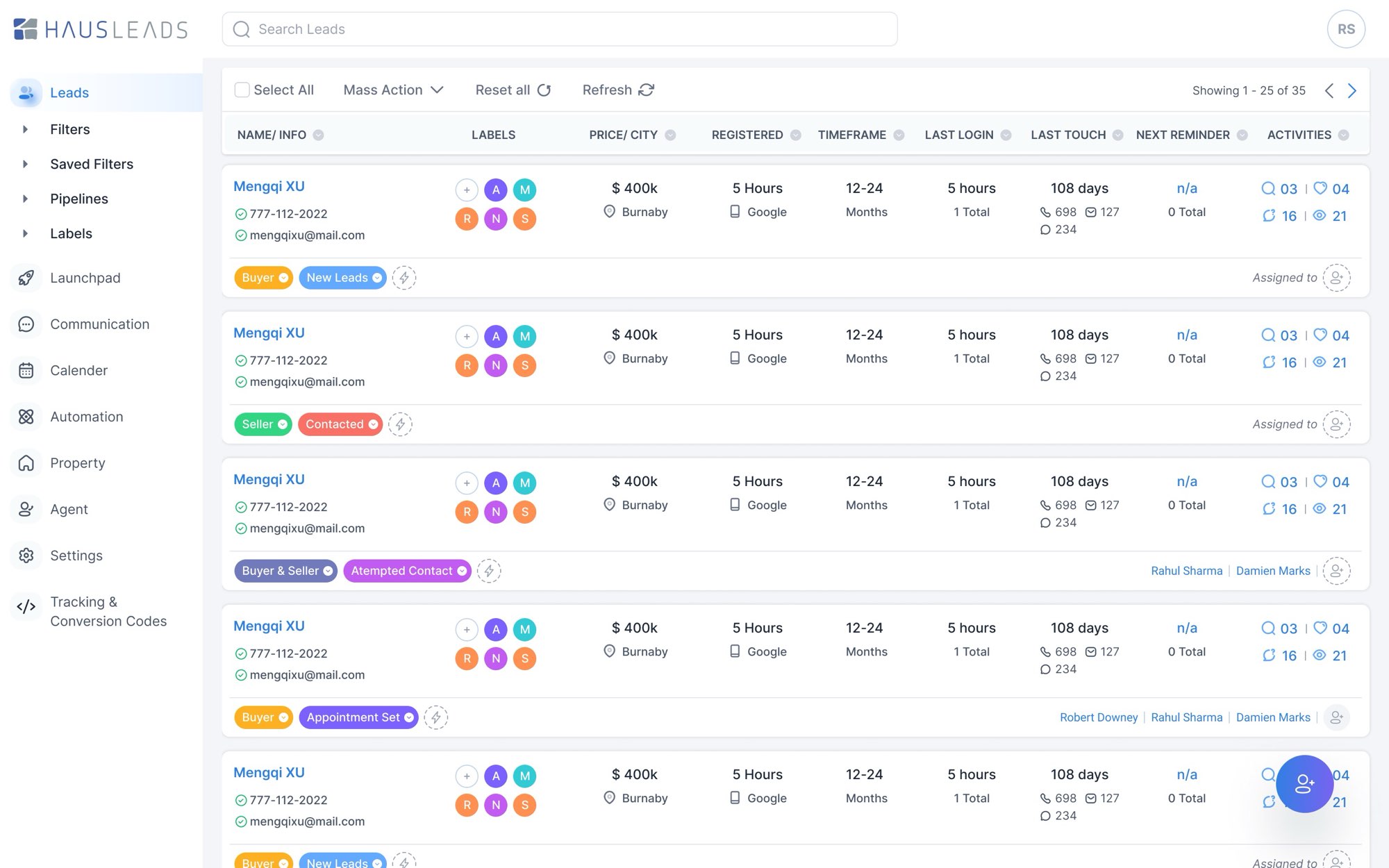The width and height of the screenshot is (1389, 868).
Task: Open Rahul Sharma link in Appointment Set row
Action: click(1186, 717)
